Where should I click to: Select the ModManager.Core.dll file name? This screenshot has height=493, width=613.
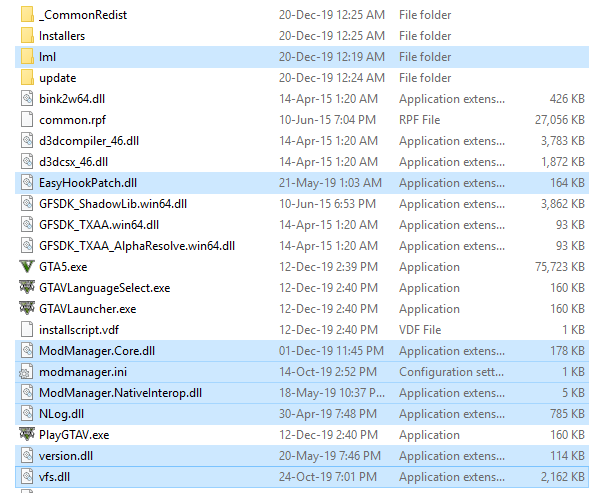click(x=97, y=351)
